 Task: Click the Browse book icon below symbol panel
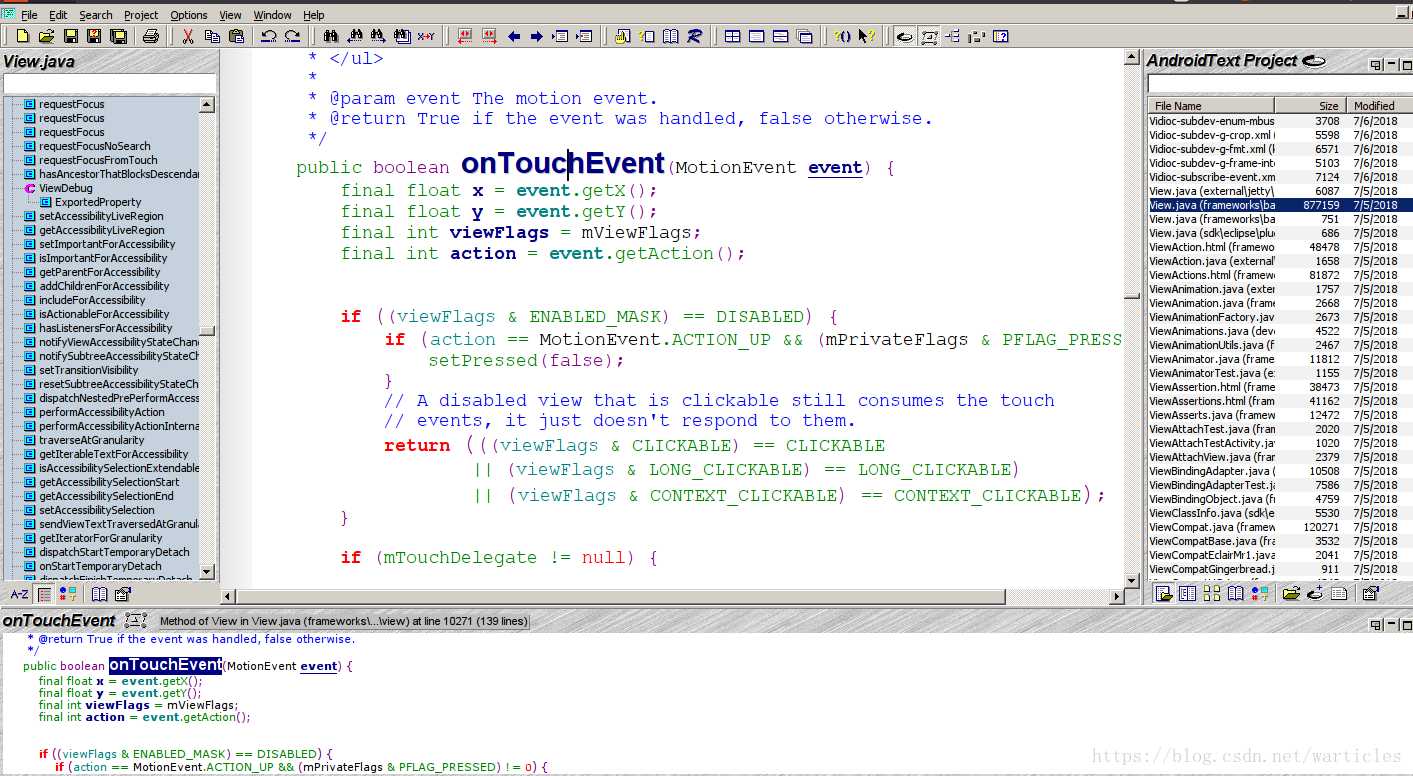tap(99, 594)
